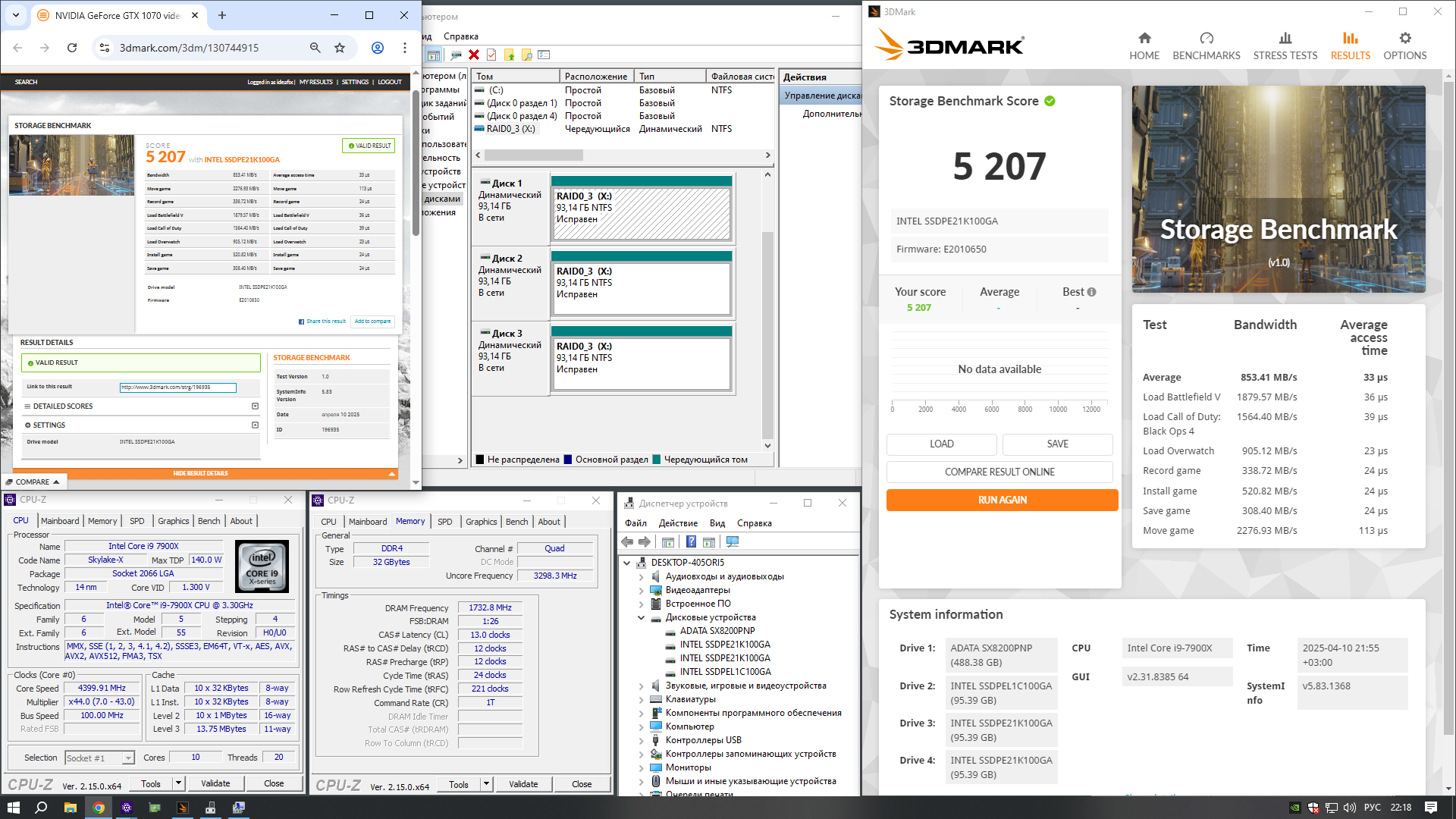The height and width of the screenshot is (819, 1456).
Task: Open File Explorer from the taskbar
Action: click(70, 808)
